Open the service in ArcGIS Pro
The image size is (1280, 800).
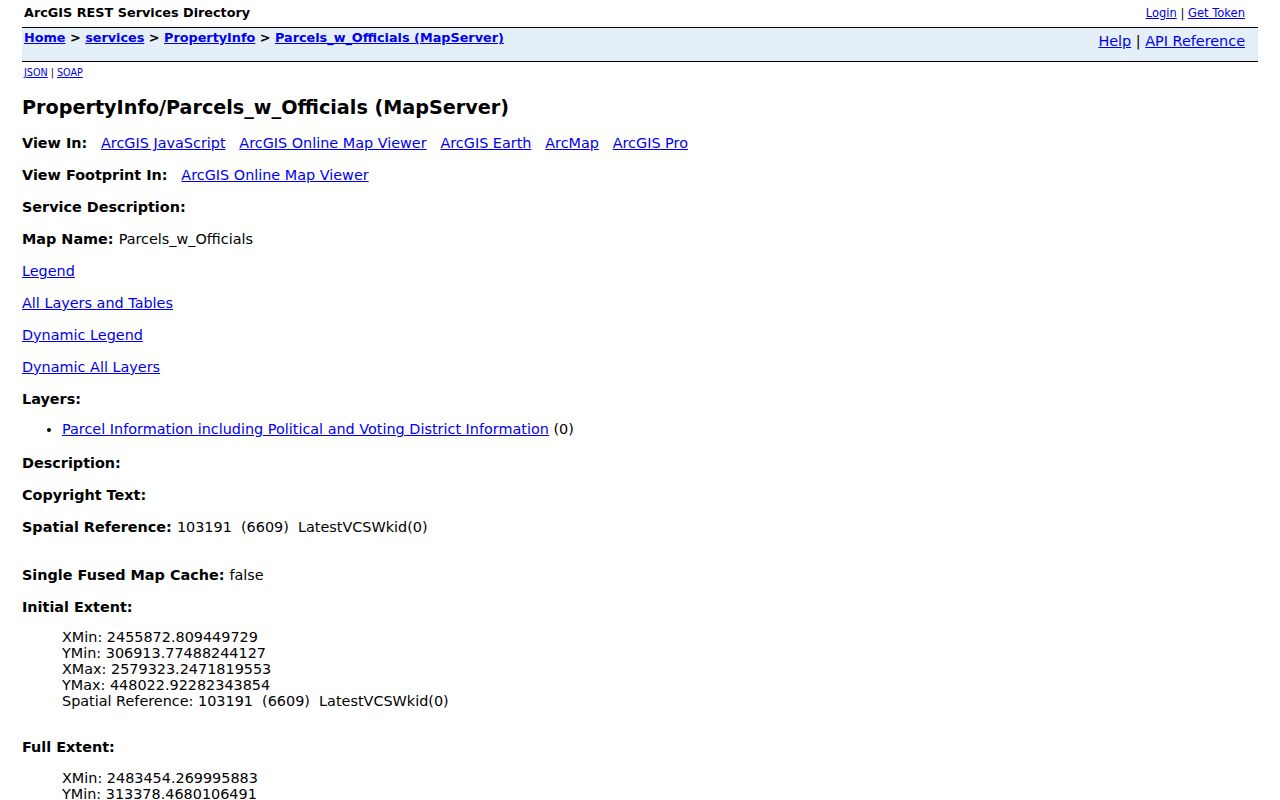pos(650,143)
